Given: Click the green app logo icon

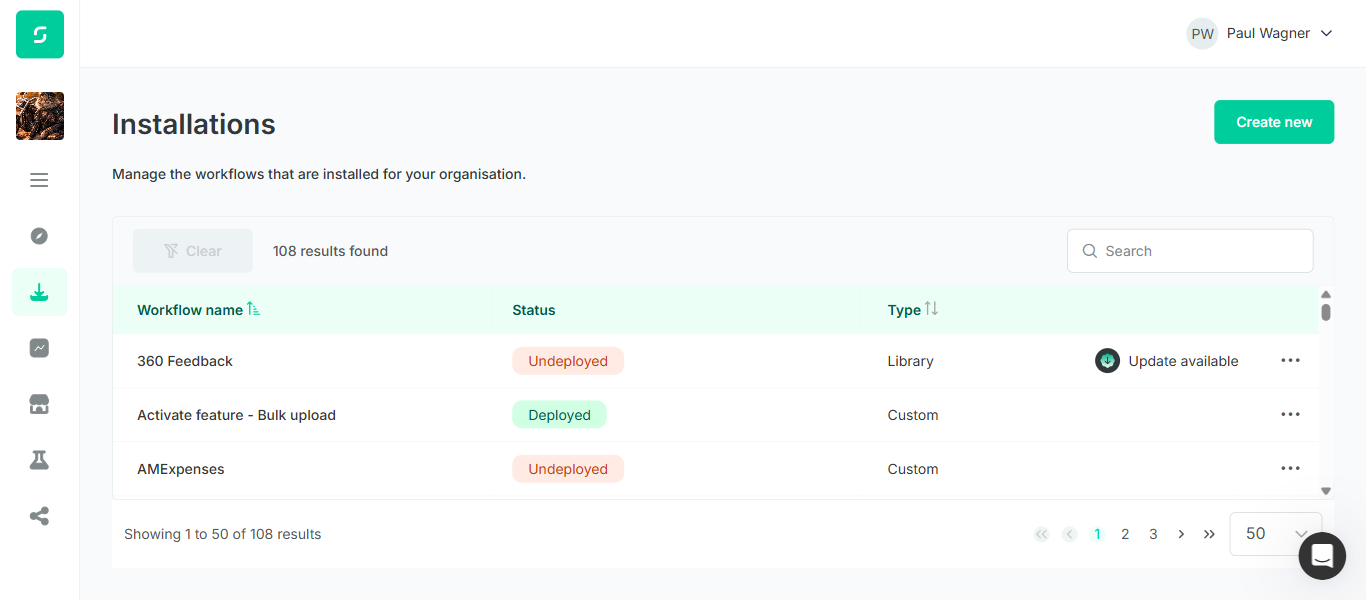Looking at the screenshot, I should coord(40,34).
